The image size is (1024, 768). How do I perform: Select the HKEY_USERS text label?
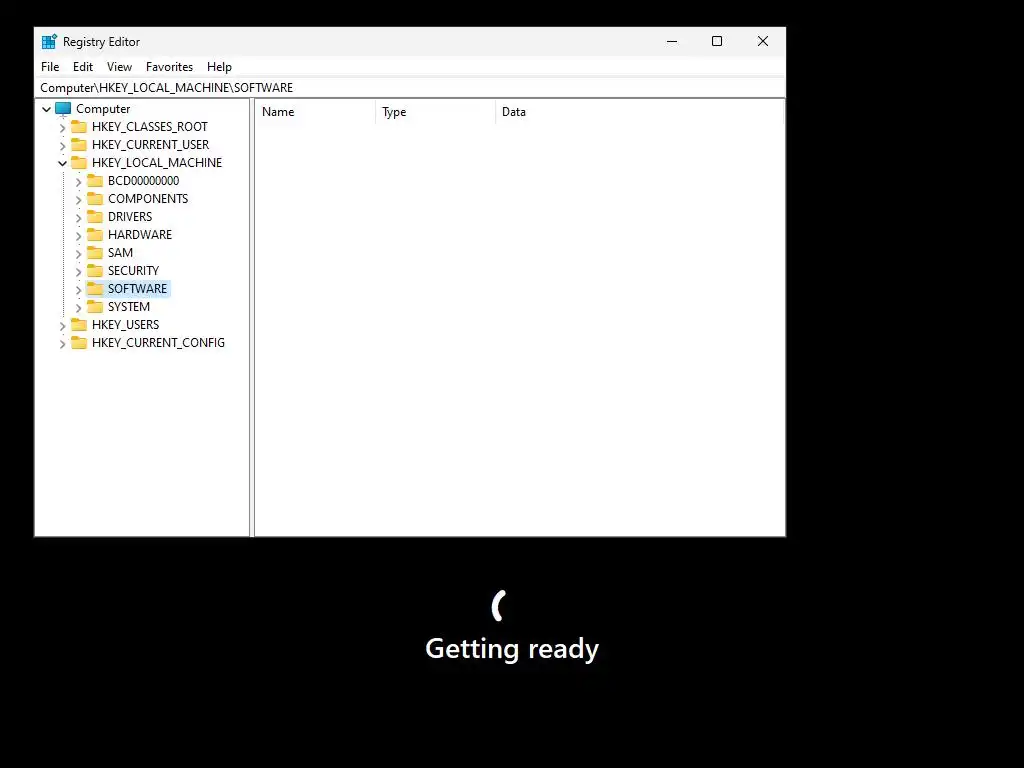pos(125,325)
